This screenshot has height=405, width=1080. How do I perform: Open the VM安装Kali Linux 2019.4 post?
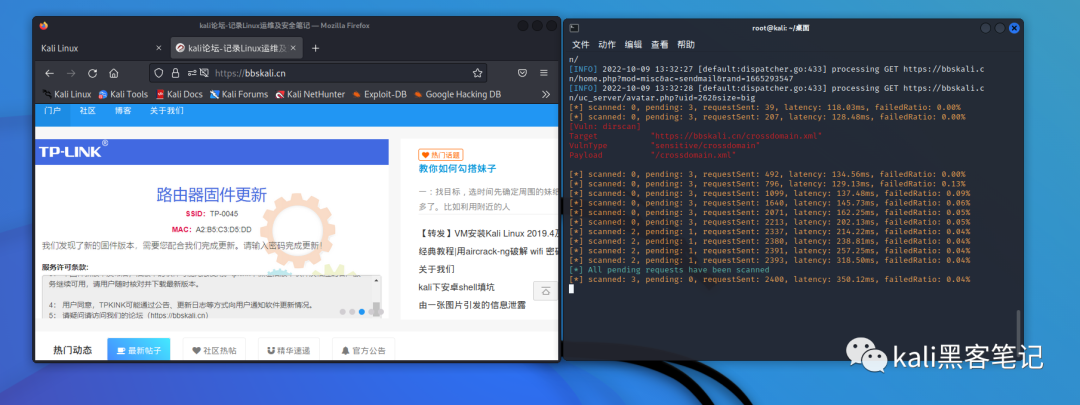pyautogui.click(x=488, y=233)
